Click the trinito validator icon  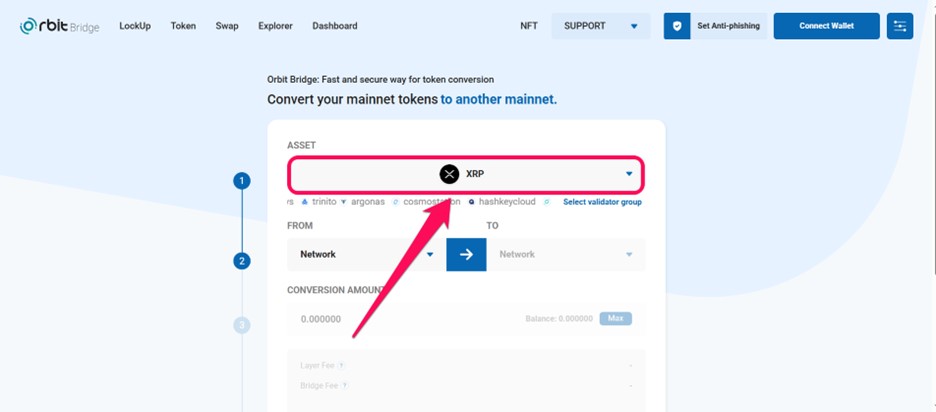point(304,202)
